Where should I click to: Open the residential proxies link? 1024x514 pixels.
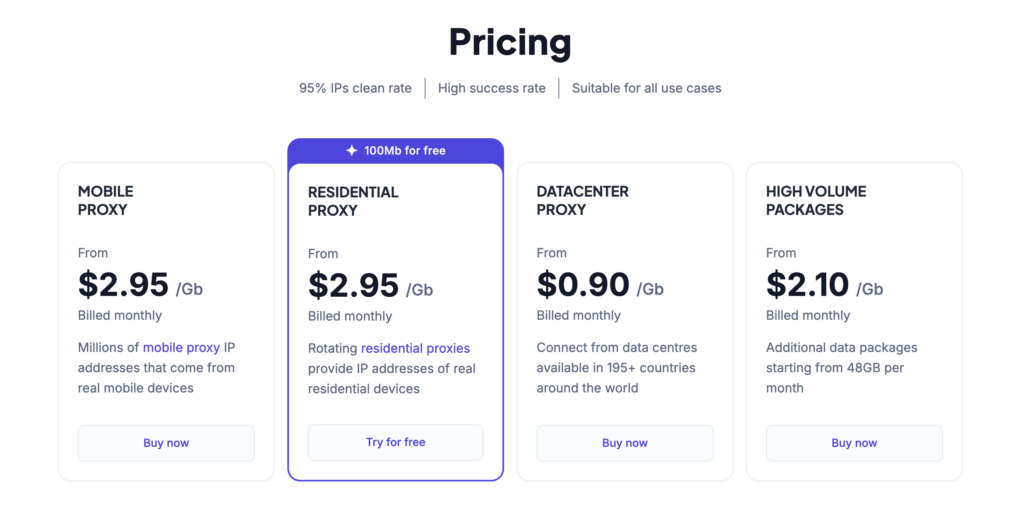[x=415, y=348]
